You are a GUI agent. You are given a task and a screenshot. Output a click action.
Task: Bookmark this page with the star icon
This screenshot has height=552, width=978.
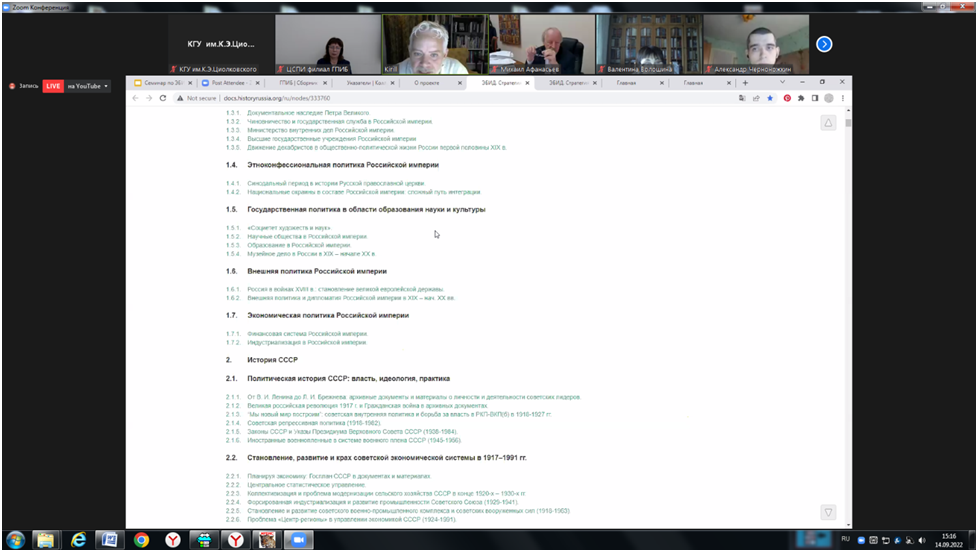click(x=770, y=98)
